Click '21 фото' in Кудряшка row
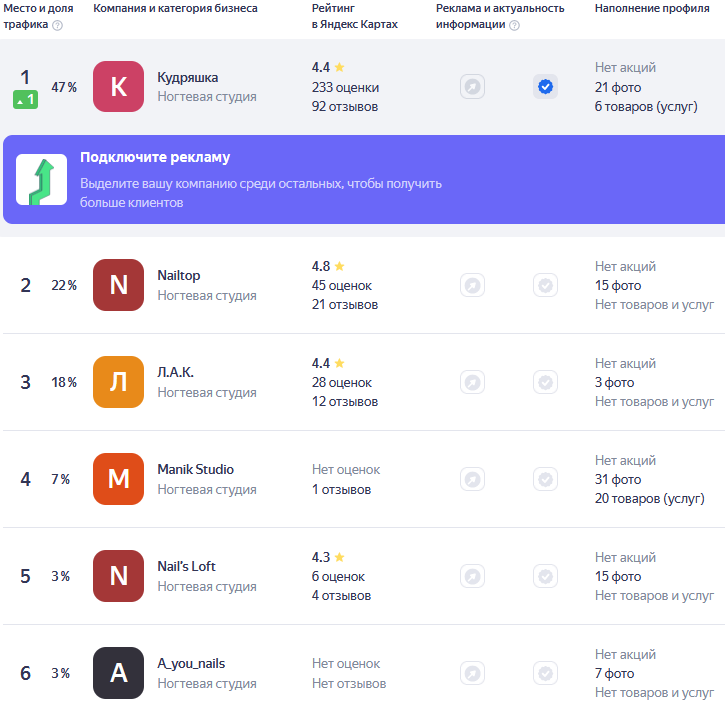 point(618,88)
